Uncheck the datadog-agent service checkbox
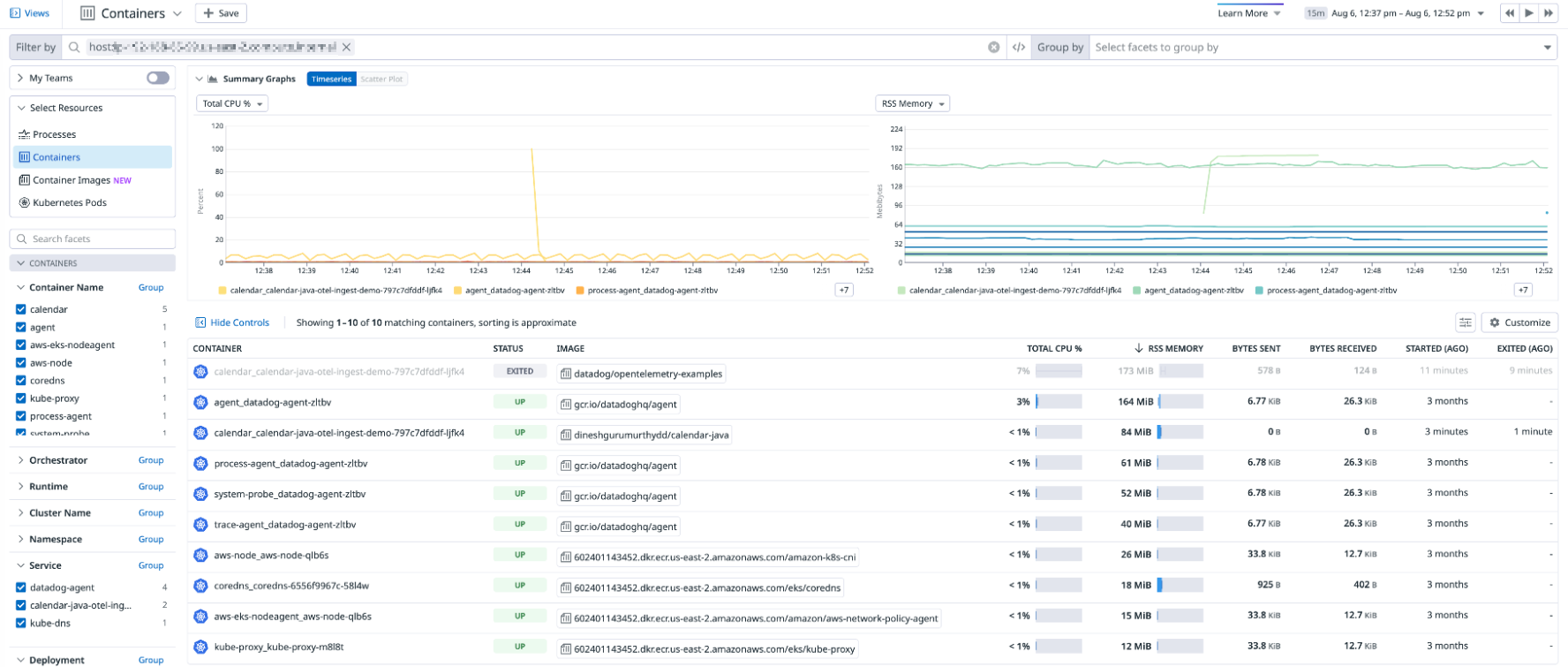This screenshot has width=1568, height=667. click(x=21, y=587)
